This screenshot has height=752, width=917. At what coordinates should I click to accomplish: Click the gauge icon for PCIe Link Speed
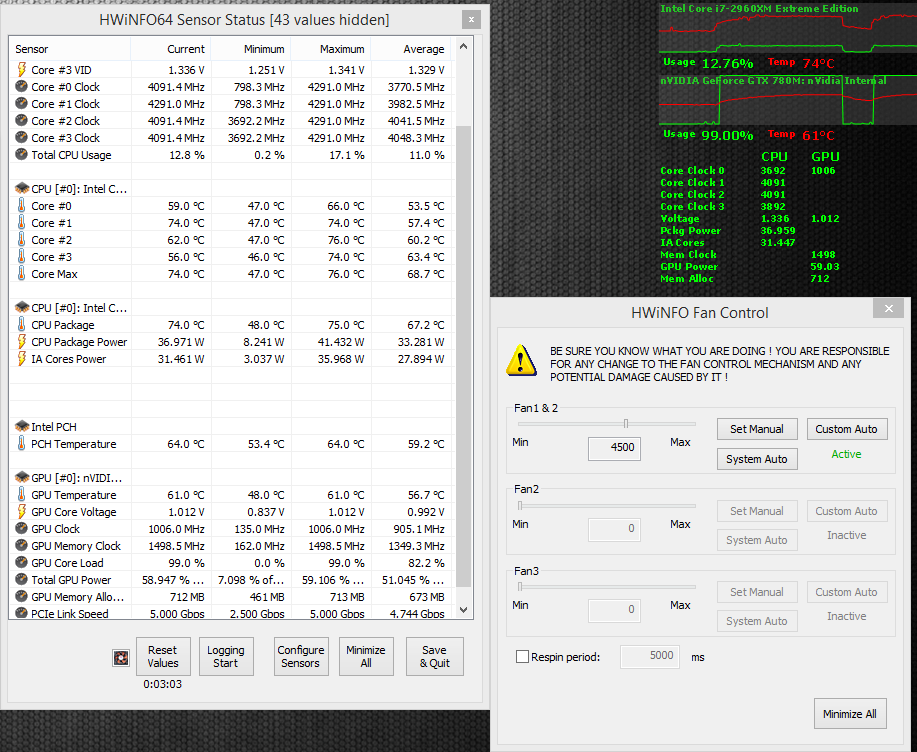(x=22, y=613)
